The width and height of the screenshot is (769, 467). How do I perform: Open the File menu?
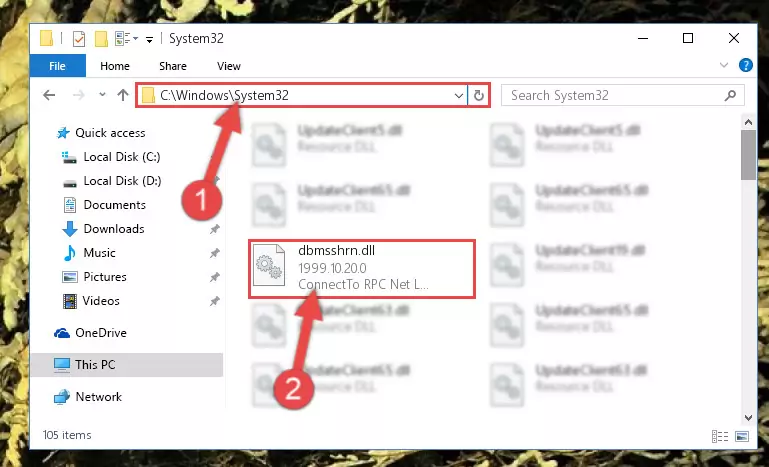point(57,66)
